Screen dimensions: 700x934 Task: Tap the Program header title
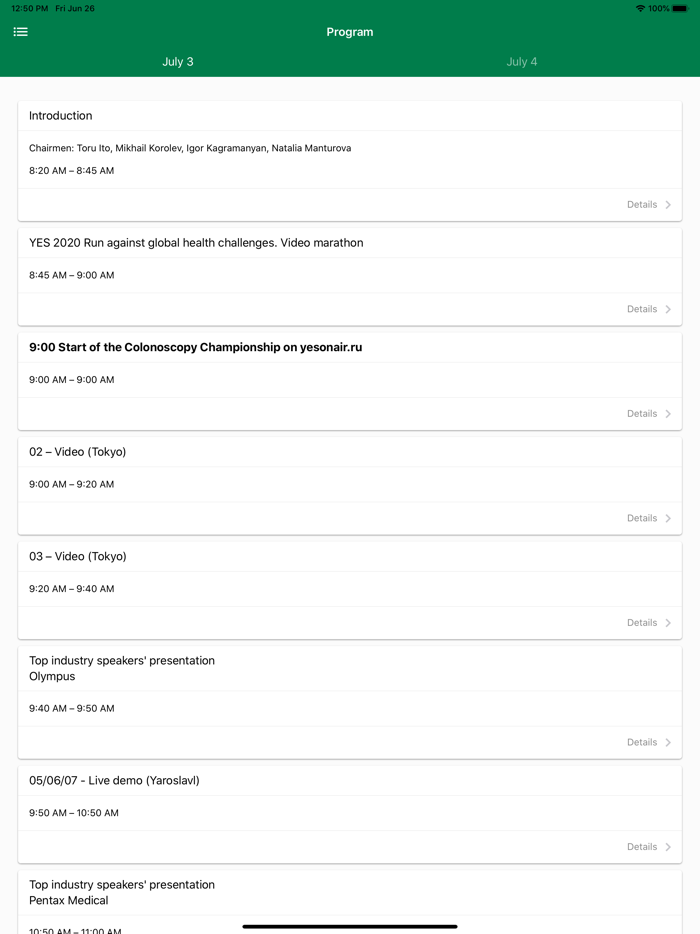click(x=350, y=32)
